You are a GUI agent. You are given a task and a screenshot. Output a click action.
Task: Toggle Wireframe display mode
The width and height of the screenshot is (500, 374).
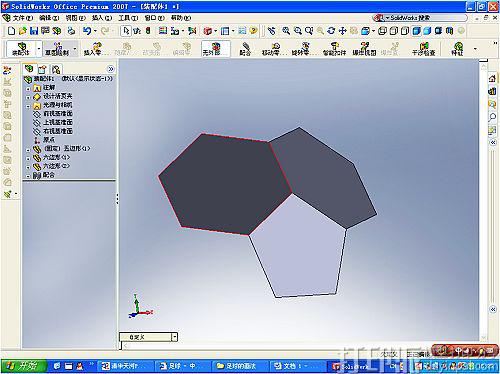[382, 31]
